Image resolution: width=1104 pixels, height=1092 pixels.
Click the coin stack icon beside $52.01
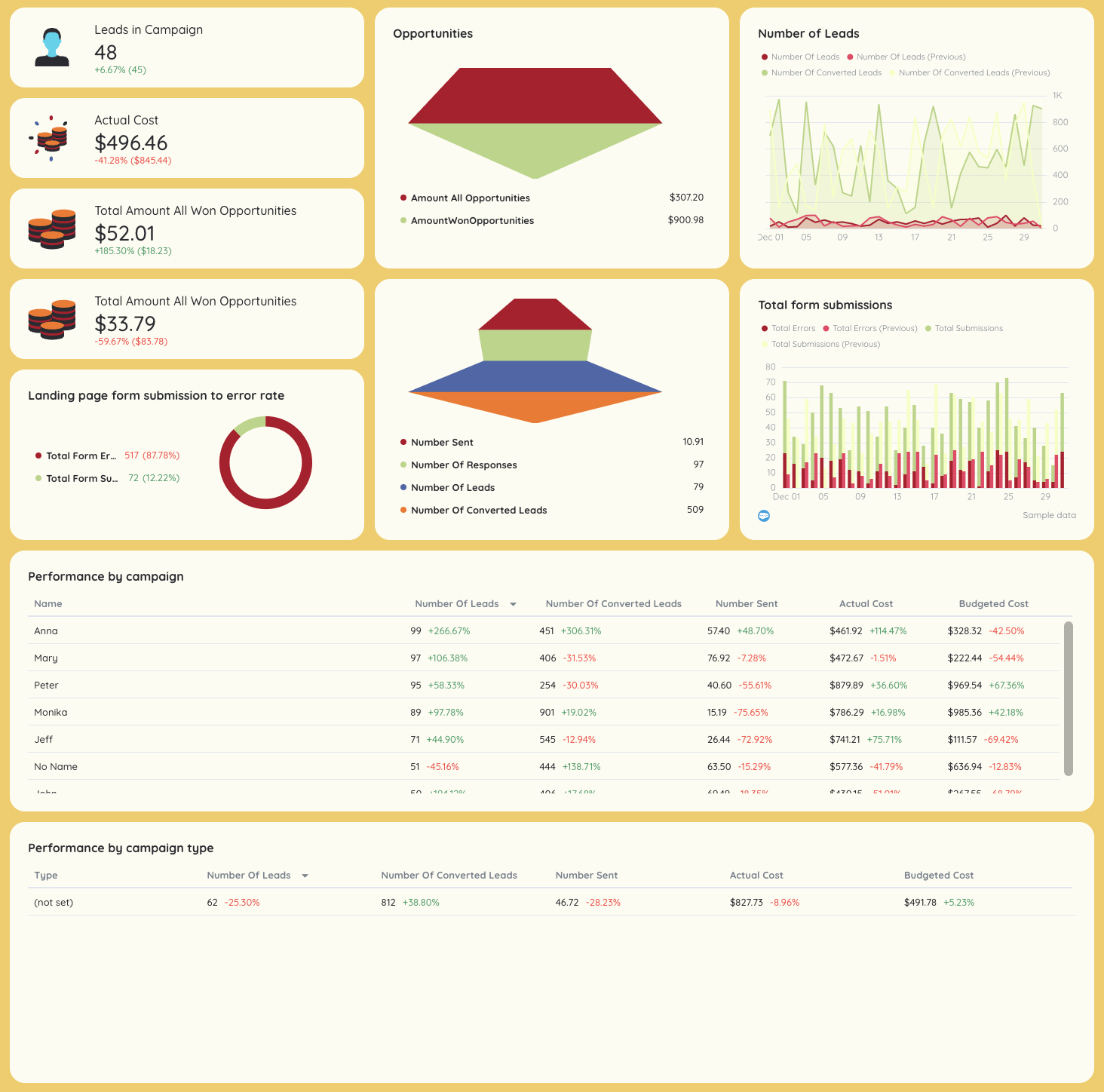tap(51, 229)
